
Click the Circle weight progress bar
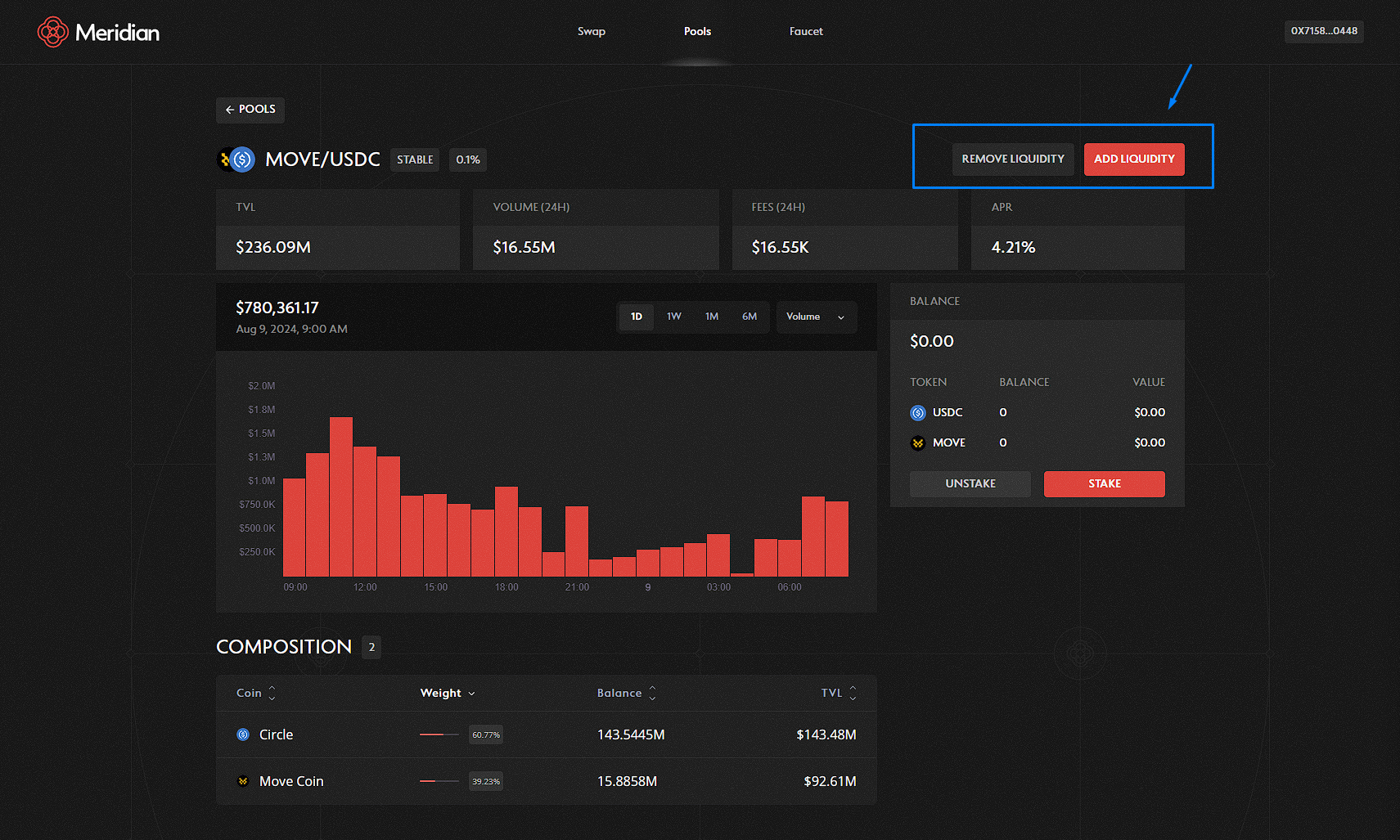439,734
